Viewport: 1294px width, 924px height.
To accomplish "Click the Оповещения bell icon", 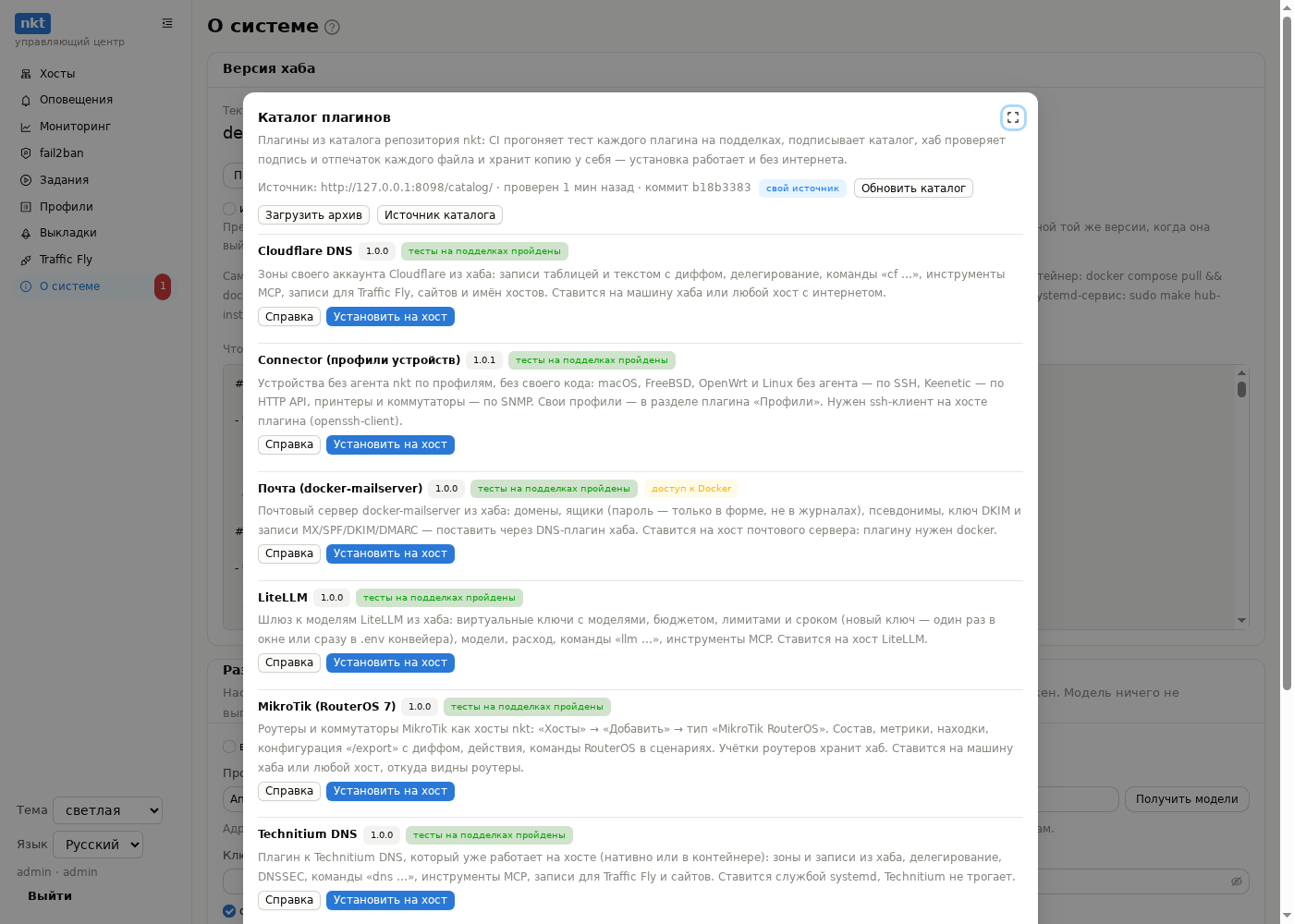I will 26,100.
